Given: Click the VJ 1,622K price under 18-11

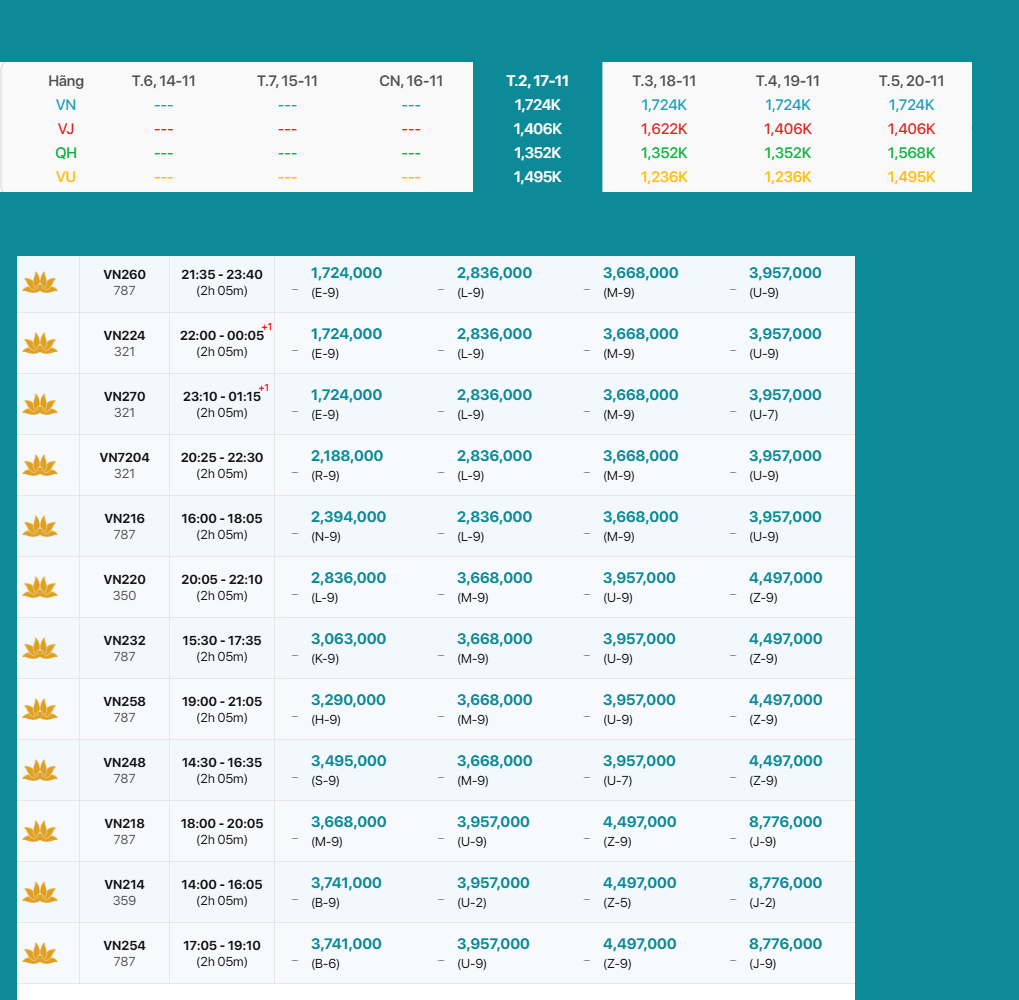Looking at the screenshot, I should tap(664, 129).
